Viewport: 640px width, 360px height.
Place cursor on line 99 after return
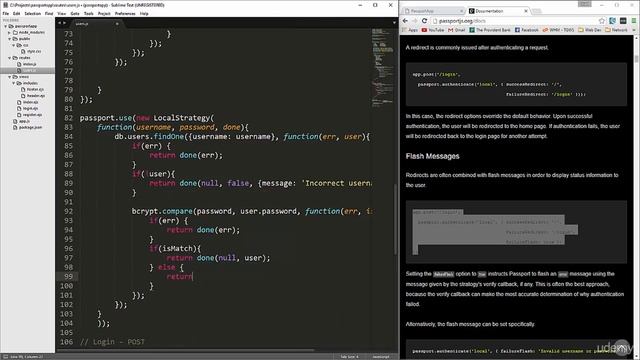pyautogui.click(x=193, y=277)
